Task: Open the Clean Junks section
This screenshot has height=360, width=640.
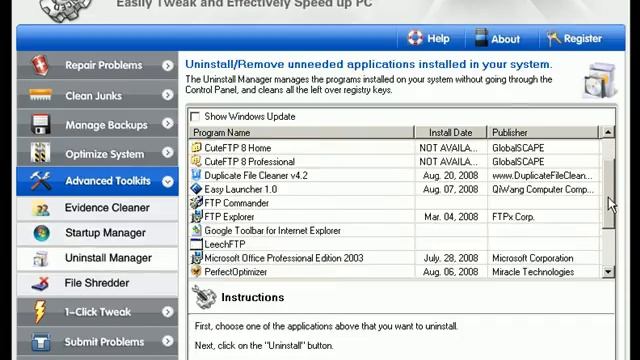Action: [x=98, y=95]
